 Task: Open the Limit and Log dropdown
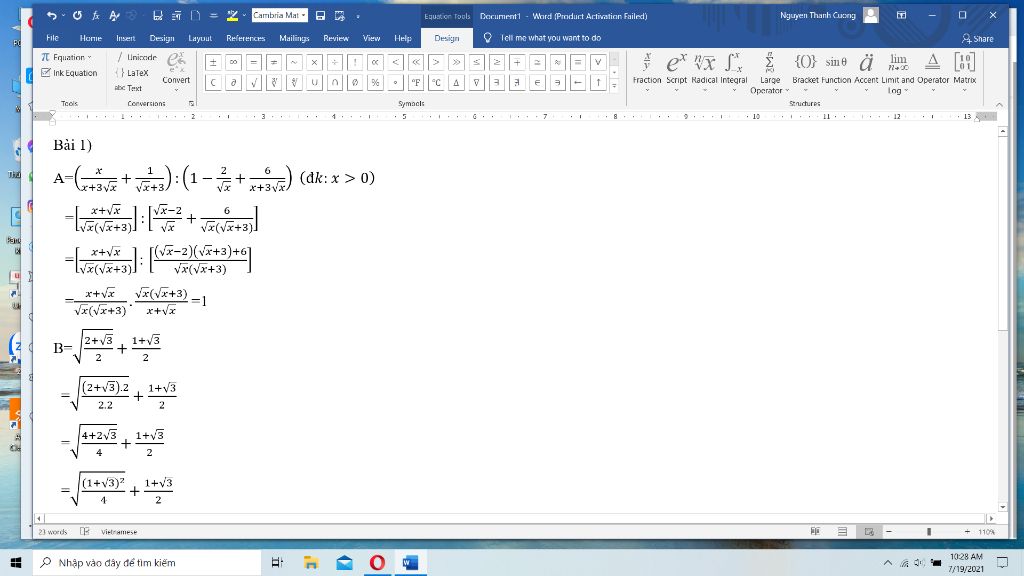point(898,72)
